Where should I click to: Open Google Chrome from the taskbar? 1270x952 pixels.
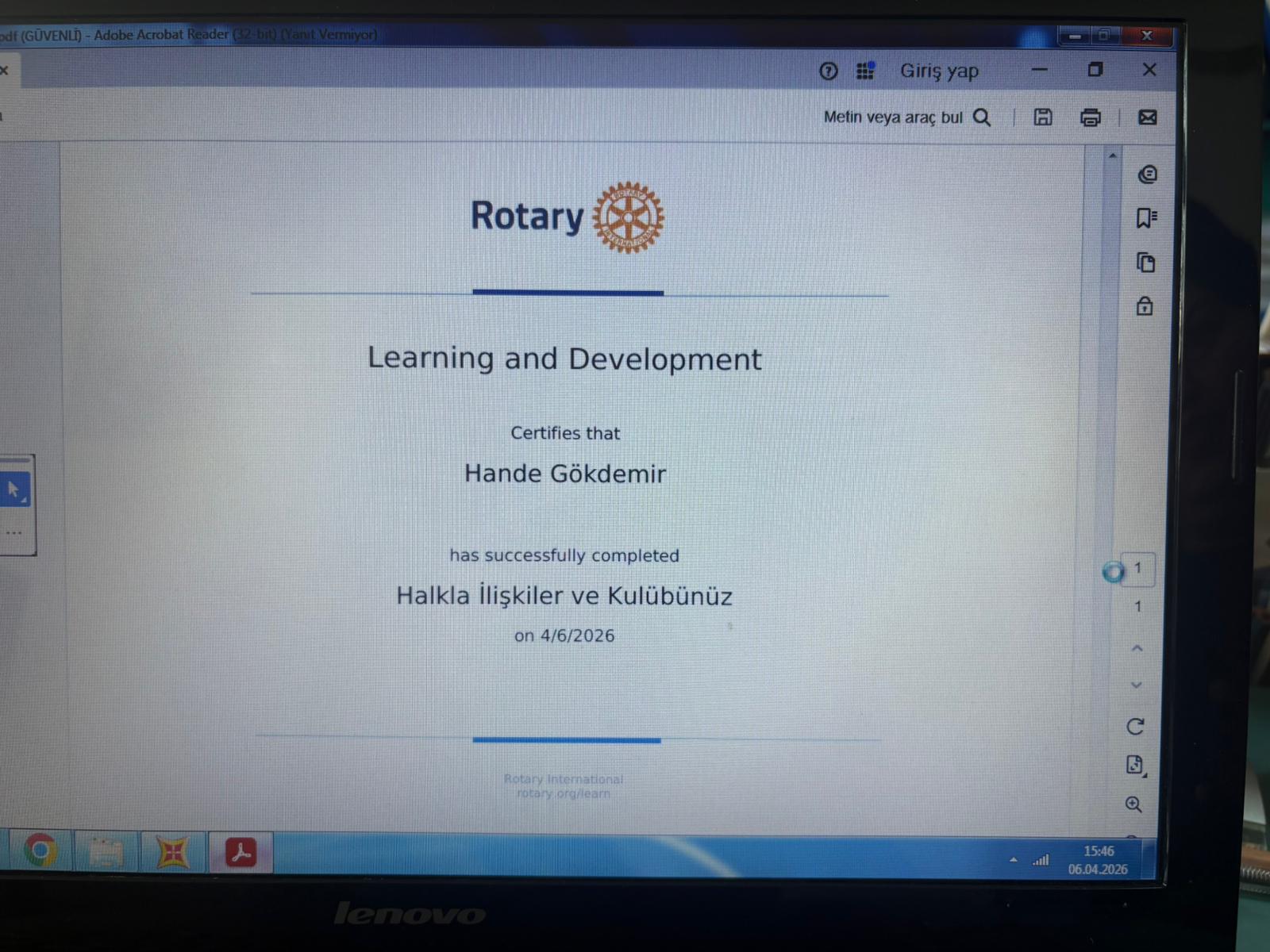point(40,851)
